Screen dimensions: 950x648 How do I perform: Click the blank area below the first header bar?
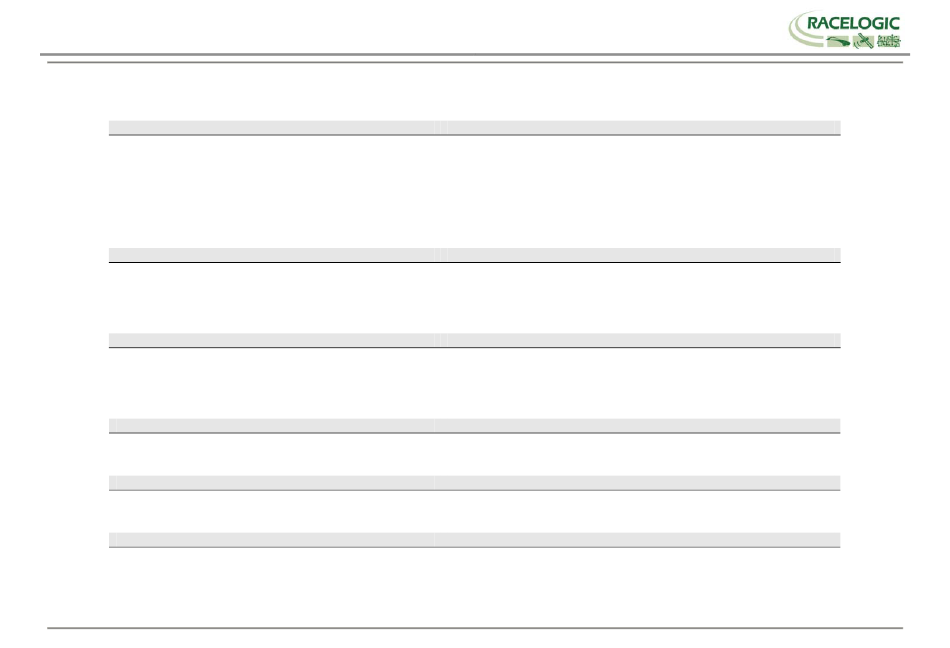475,191
